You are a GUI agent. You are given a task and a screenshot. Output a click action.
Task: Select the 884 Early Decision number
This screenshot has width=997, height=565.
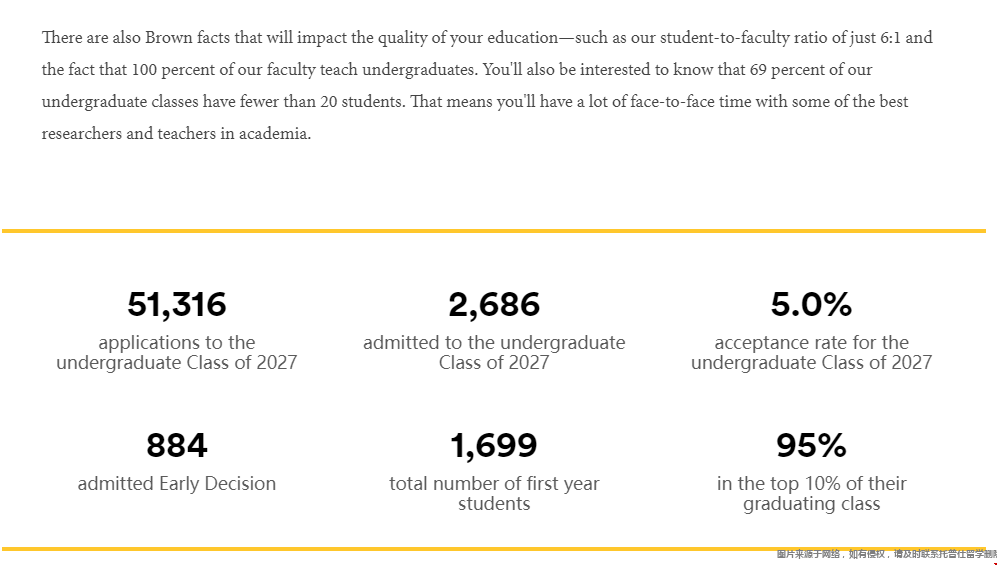pyautogui.click(x=177, y=445)
